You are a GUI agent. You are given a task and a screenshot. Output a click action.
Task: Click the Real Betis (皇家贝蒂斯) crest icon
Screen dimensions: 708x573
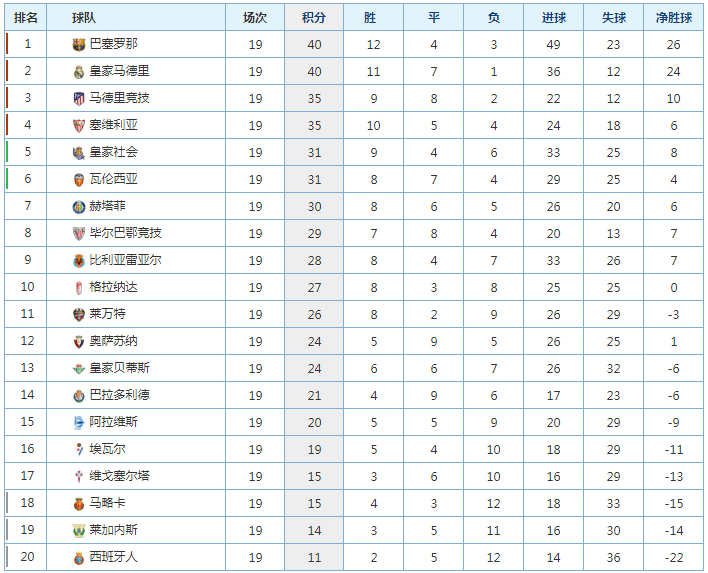[x=79, y=368]
